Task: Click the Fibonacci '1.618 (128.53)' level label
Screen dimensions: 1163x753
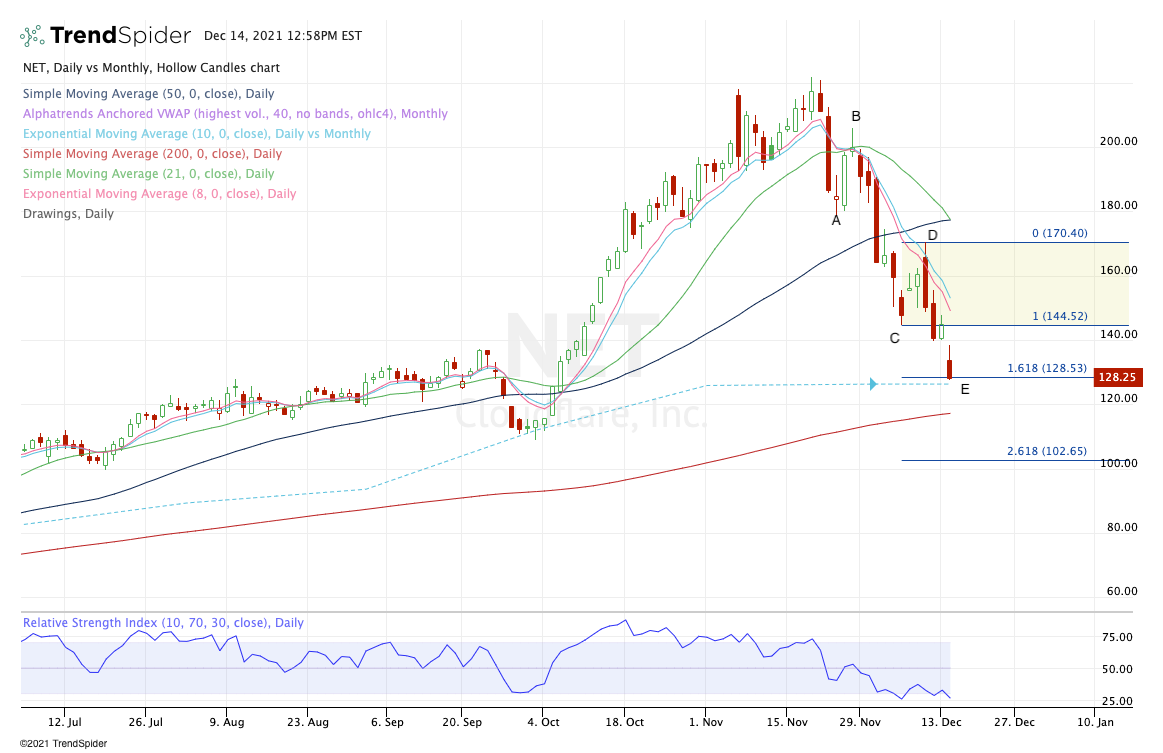Action: click(x=1047, y=368)
